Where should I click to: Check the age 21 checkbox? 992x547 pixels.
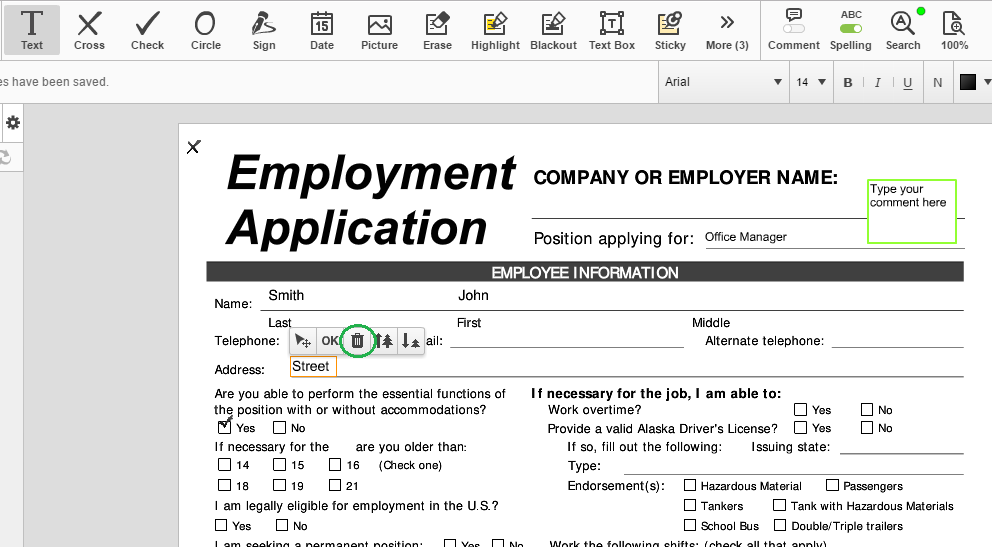click(335, 485)
